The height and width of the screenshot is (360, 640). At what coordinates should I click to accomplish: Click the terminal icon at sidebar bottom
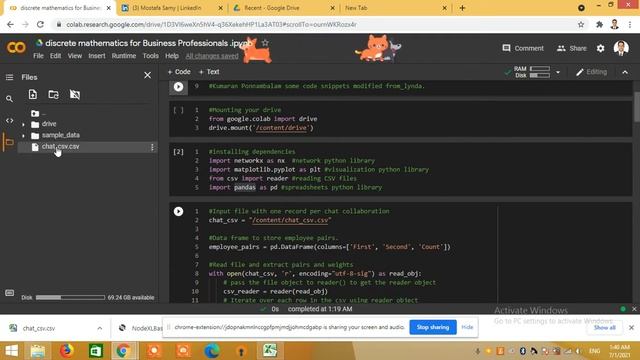pyautogui.click(x=9, y=293)
